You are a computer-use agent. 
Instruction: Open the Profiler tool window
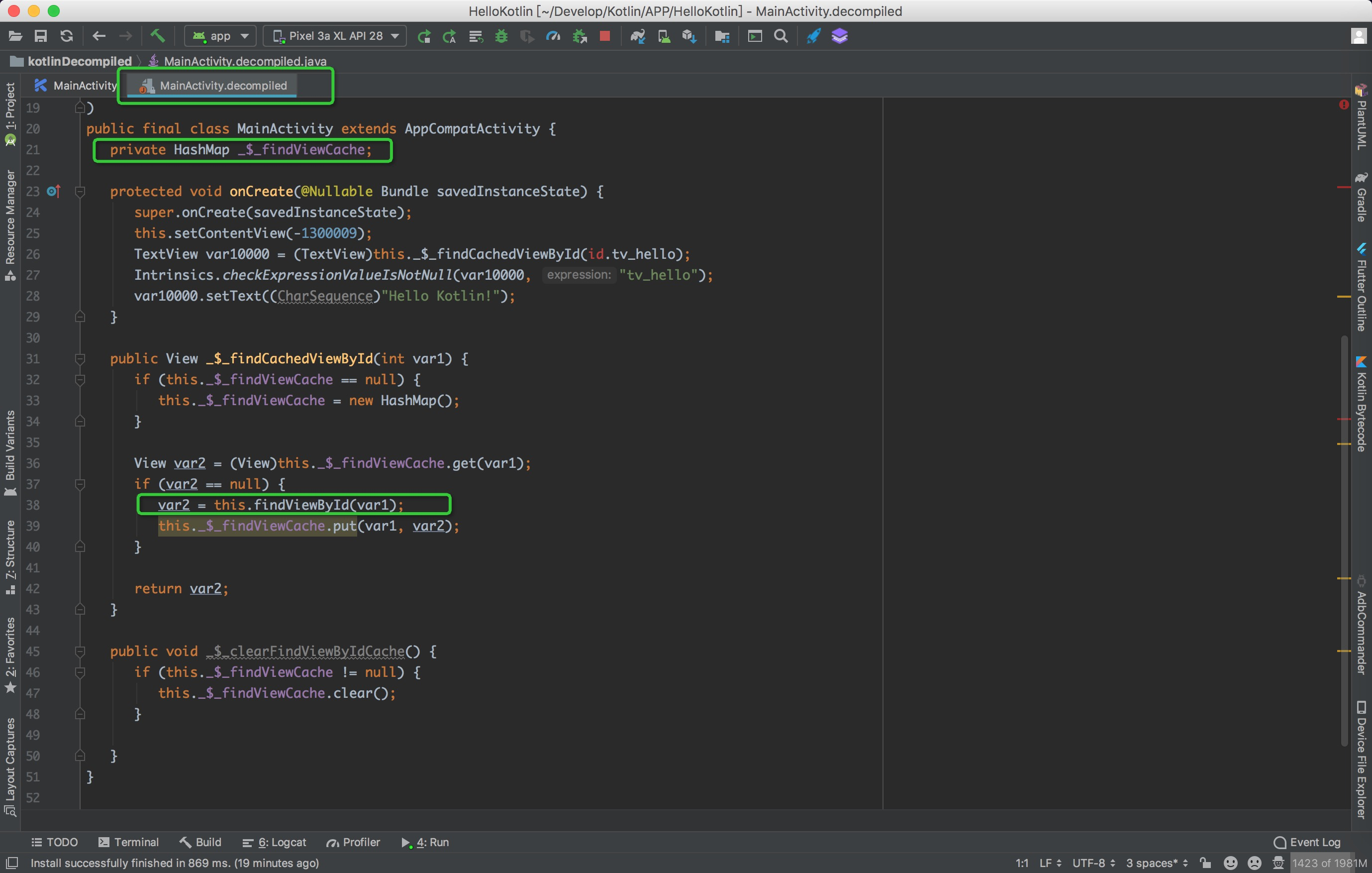pyautogui.click(x=353, y=842)
